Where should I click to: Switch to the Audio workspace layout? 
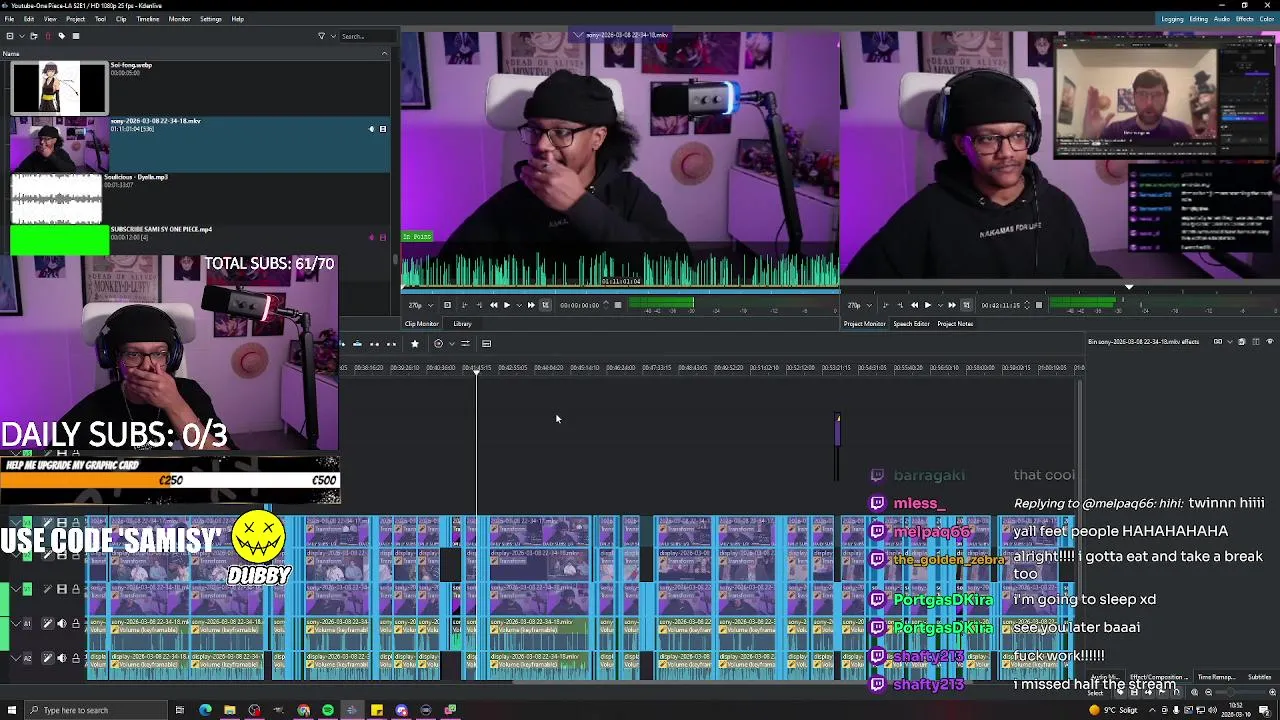pyautogui.click(x=1222, y=19)
